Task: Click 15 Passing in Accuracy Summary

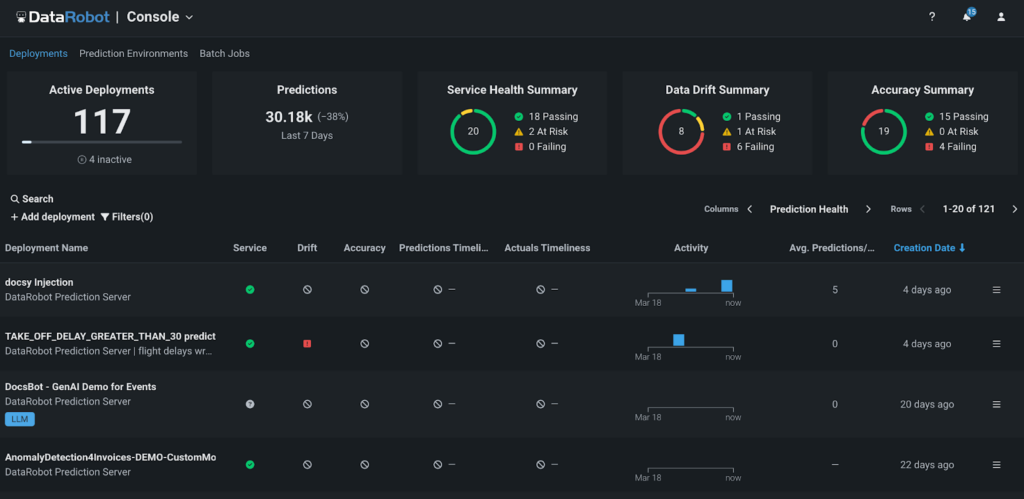Action: pyautogui.click(x=957, y=117)
